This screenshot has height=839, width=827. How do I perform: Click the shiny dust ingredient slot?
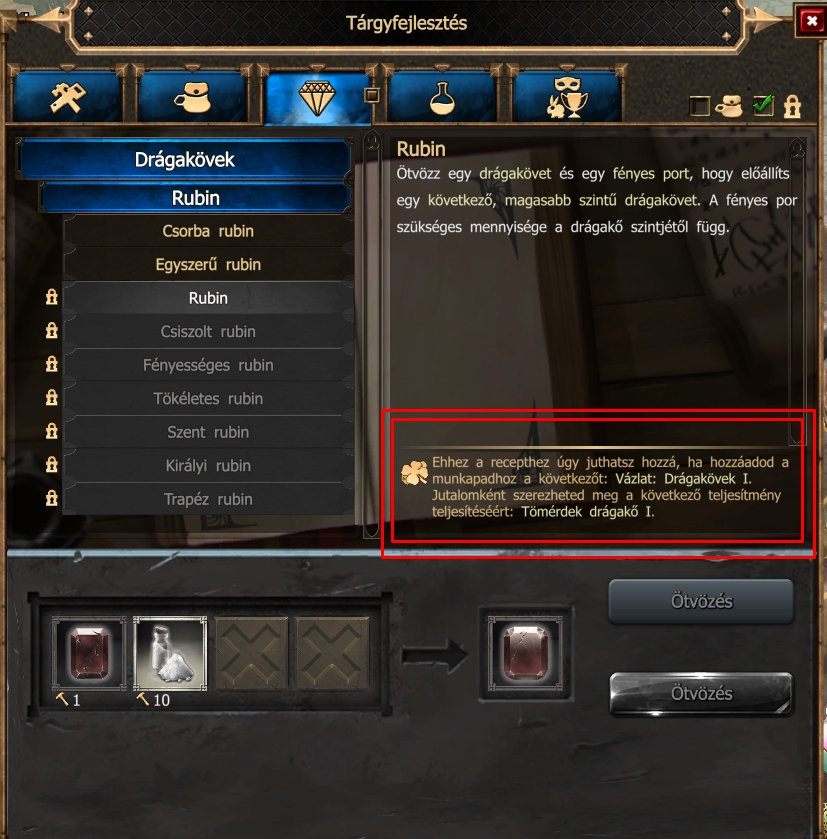click(x=170, y=653)
